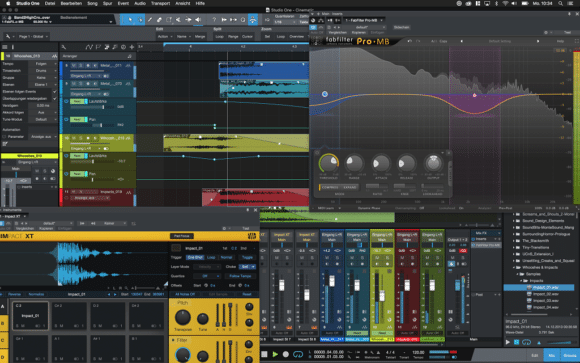Click the Record circle in transport bar
The height and width of the screenshot is (363, 580).
pyautogui.click(x=286, y=354)
